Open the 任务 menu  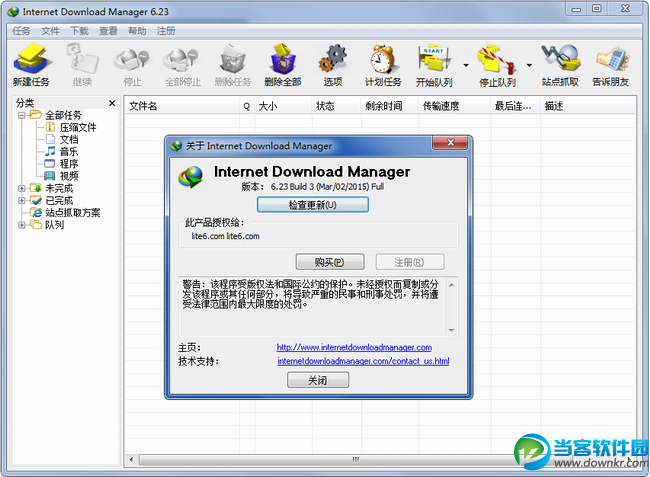pos(21,31)
